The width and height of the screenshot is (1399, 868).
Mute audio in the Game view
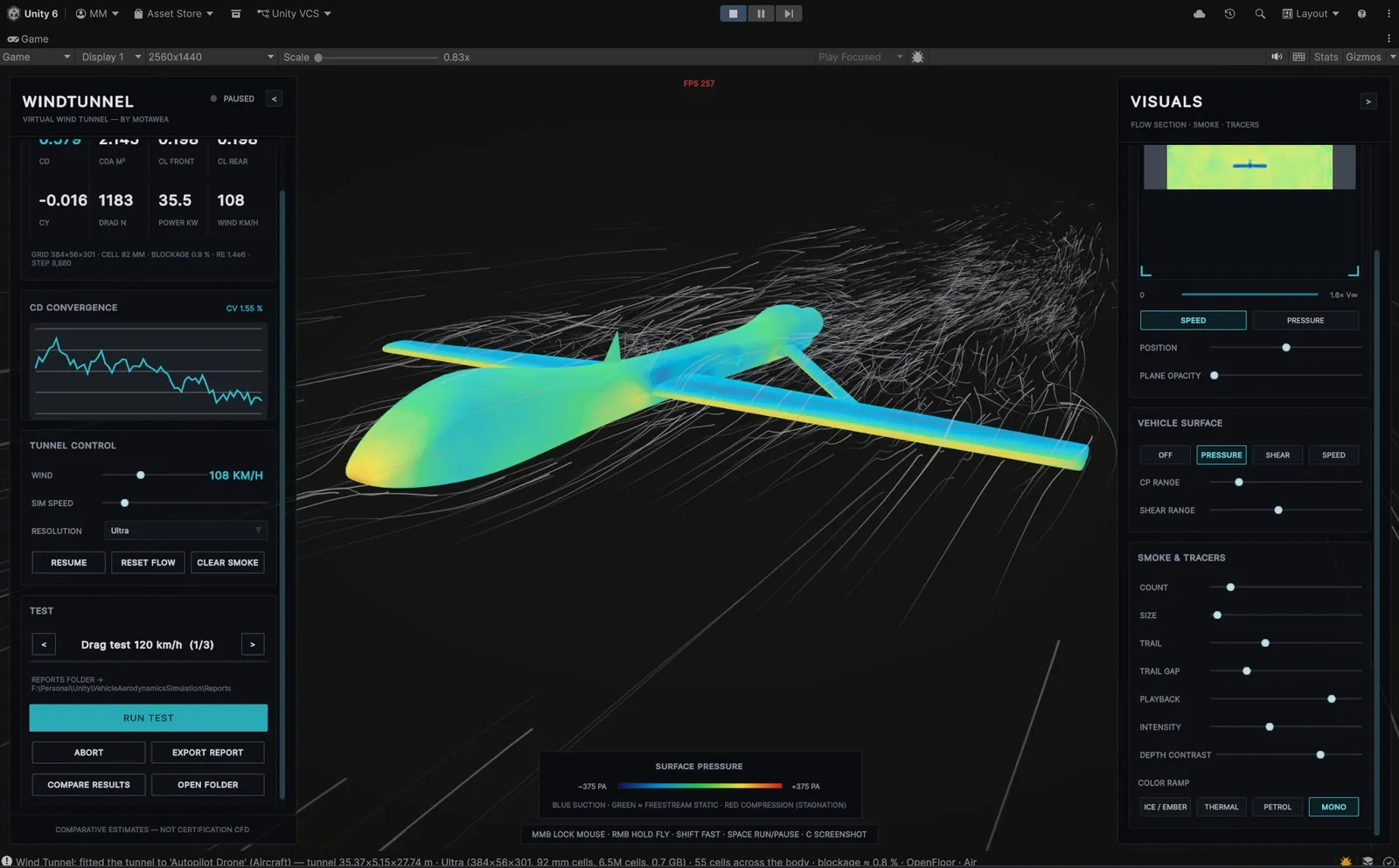[1277, 57]
